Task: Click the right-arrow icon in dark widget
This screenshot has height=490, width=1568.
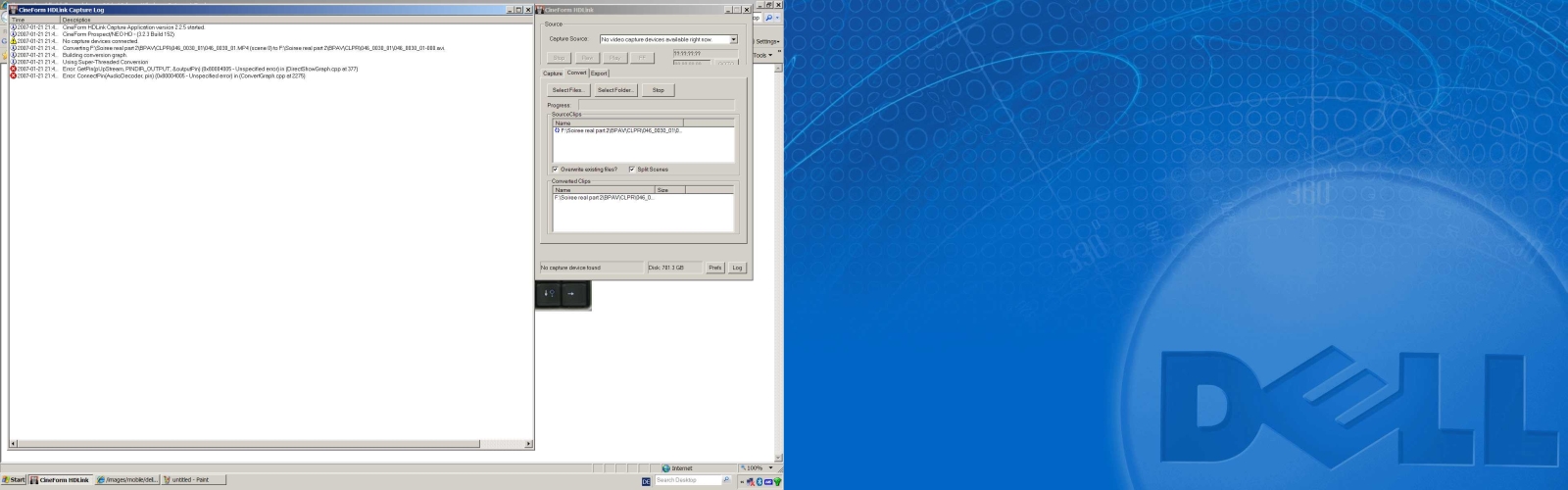Action: click(x=571, y=293)
